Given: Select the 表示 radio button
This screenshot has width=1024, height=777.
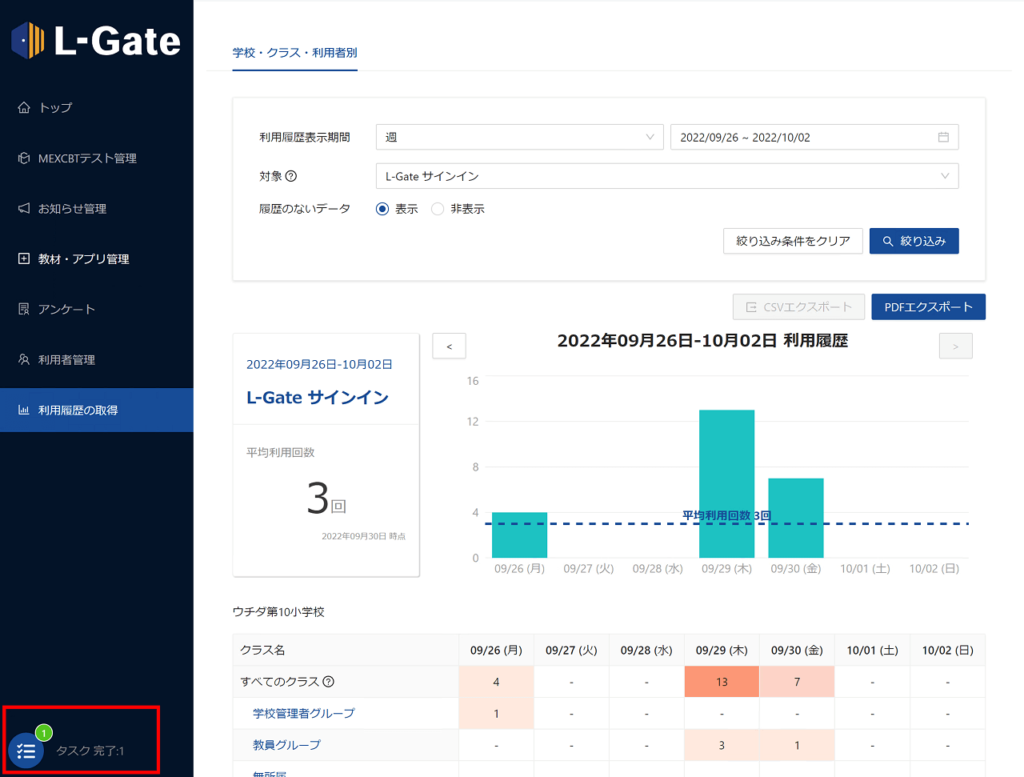Looking at the screenshot, I should 383,209.
